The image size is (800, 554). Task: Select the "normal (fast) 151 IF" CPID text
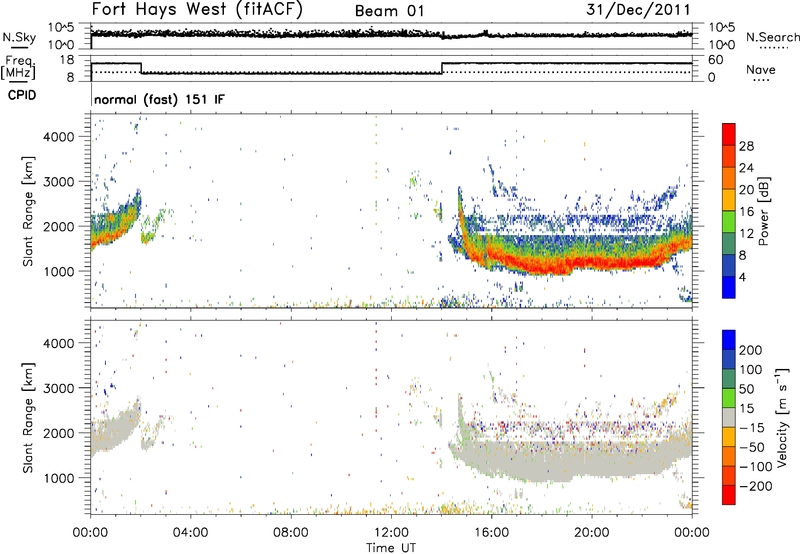(x=159, y=99)
